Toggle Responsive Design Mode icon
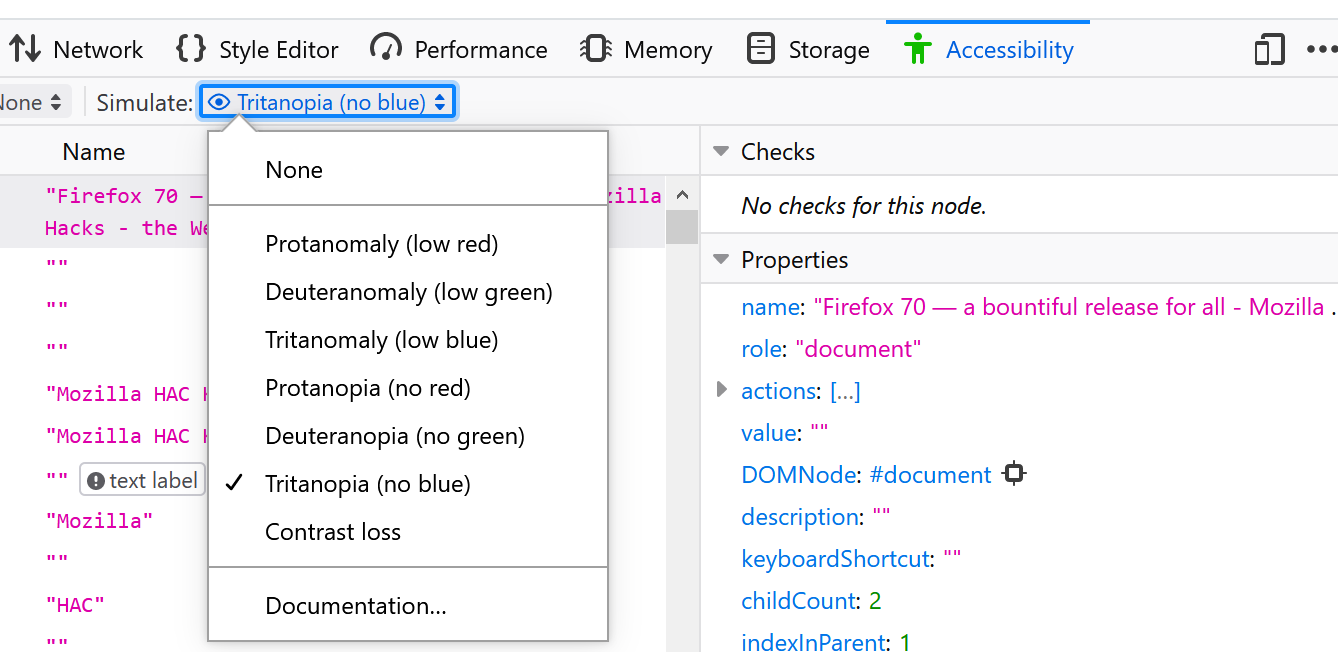Image resolution: width=1338 pixels, height=652 pixels. (1269, 49)
